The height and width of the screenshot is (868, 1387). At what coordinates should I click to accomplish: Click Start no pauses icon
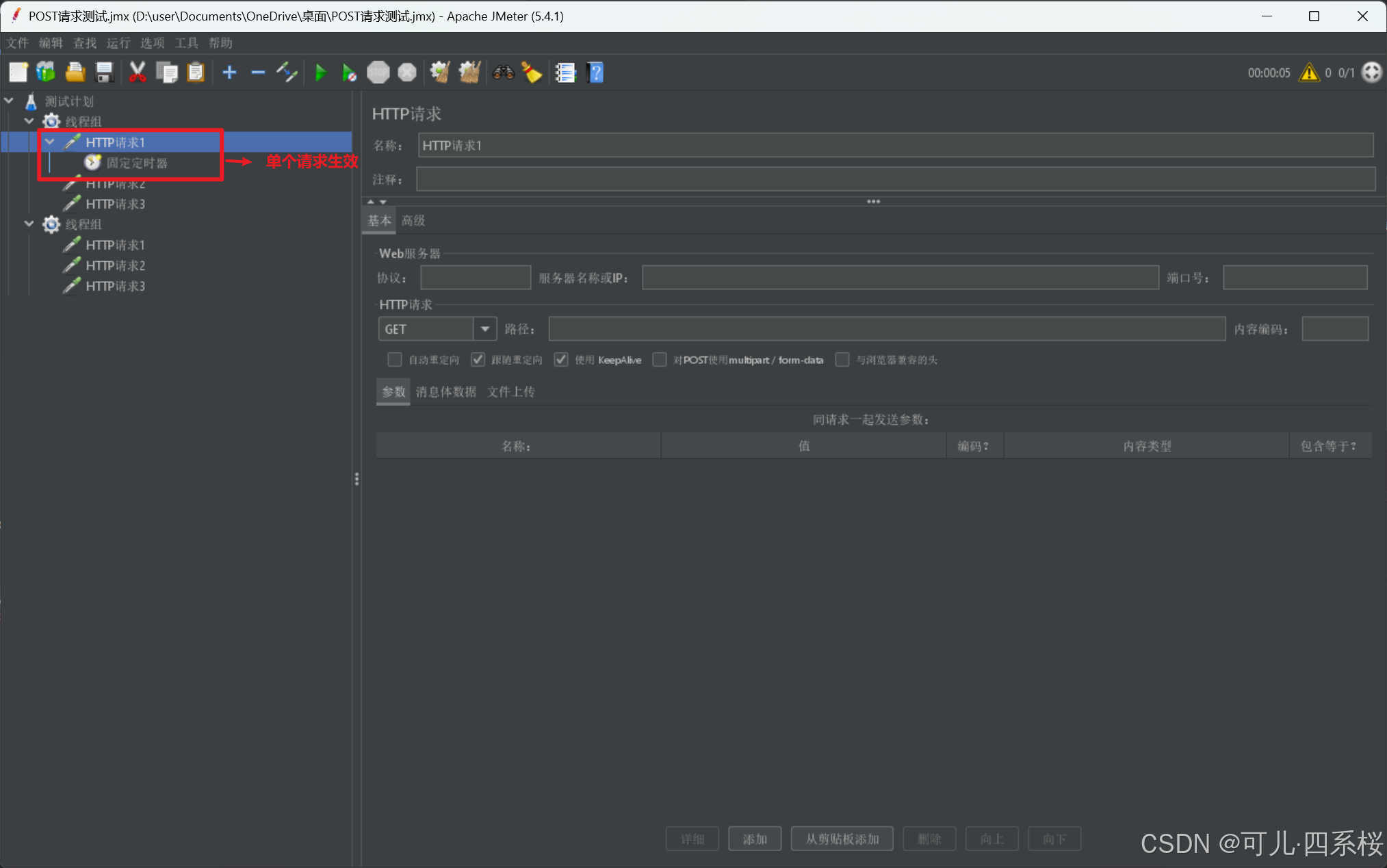348,73
